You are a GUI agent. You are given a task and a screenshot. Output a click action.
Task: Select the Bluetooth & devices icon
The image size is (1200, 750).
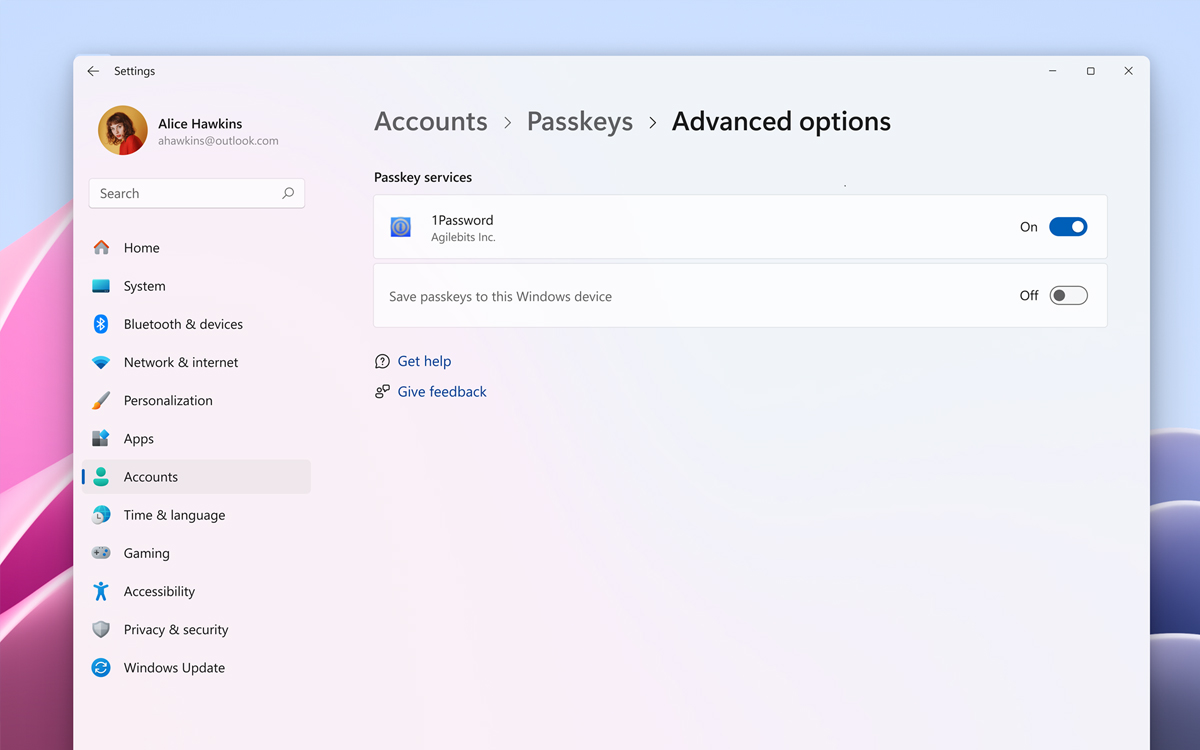pyautogui.click(x=101, y=324)
